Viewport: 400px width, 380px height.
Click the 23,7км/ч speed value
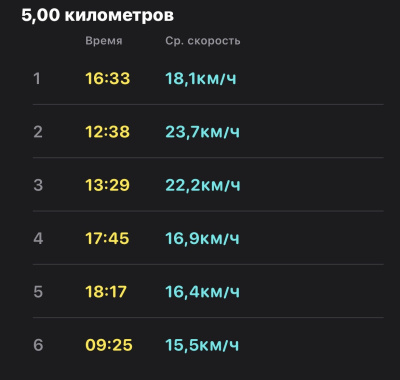(203, 132)
